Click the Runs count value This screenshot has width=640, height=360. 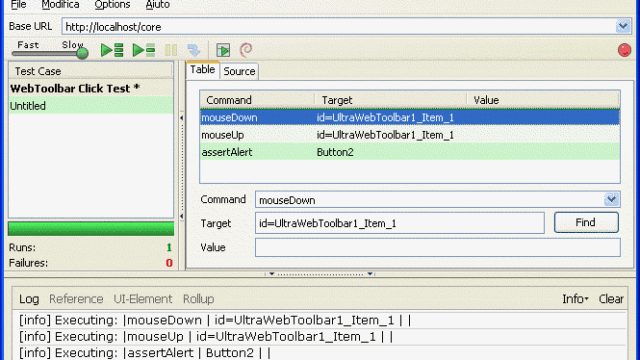(x=169, y=247)
